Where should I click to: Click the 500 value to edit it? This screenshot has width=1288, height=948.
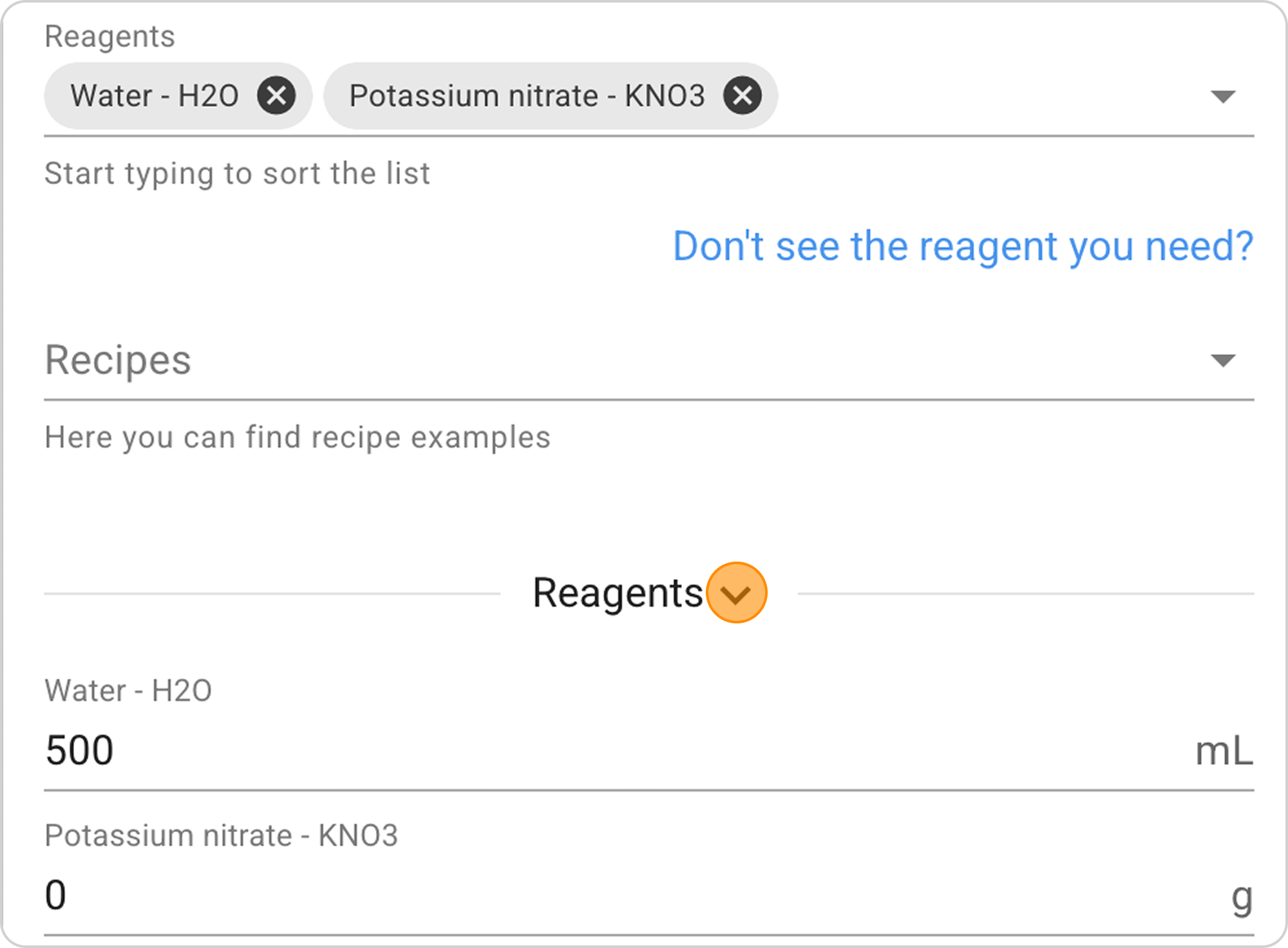(x=79, y=749)
